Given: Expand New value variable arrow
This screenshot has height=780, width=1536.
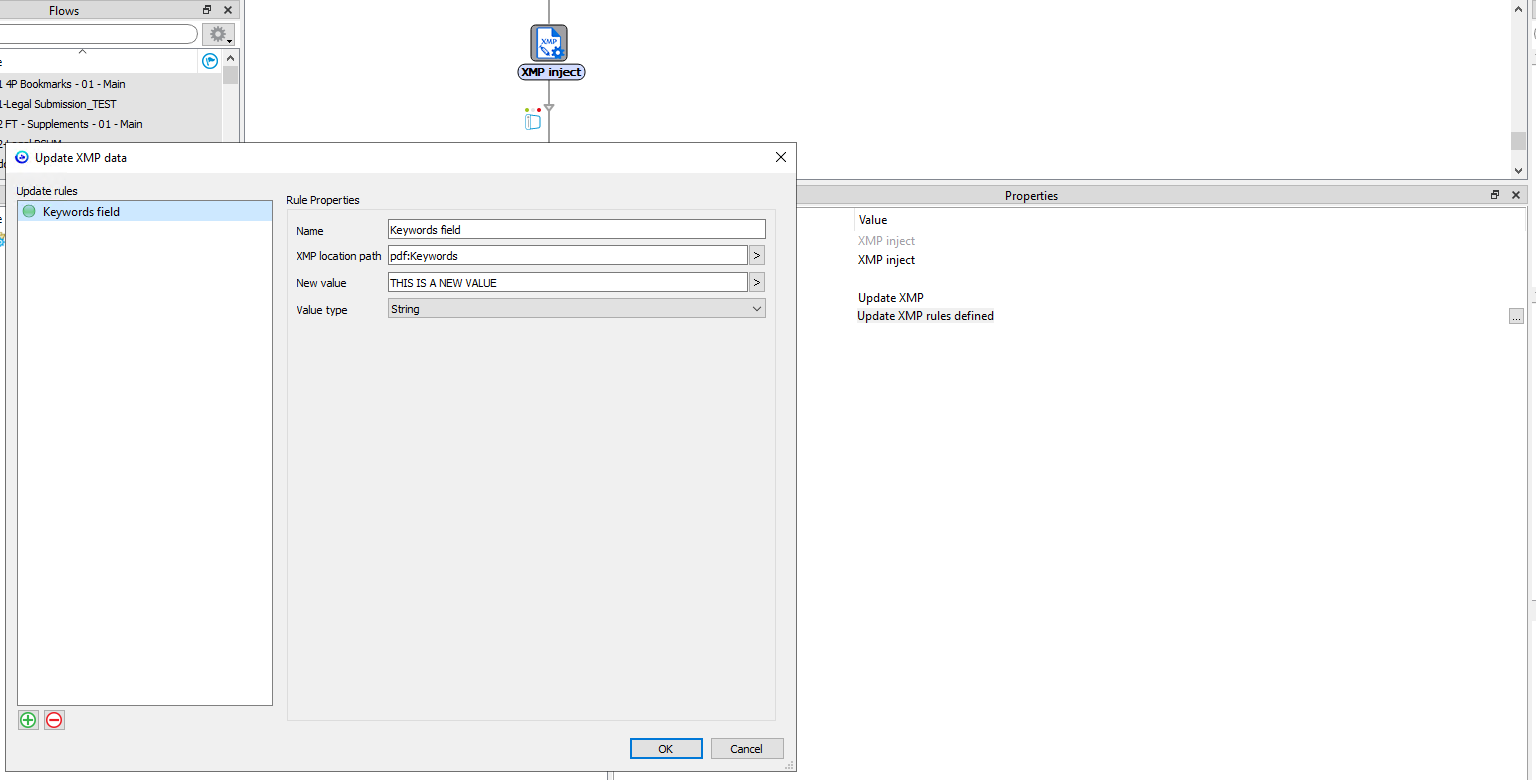Looking at the screenshot, I should click(757, 283).
